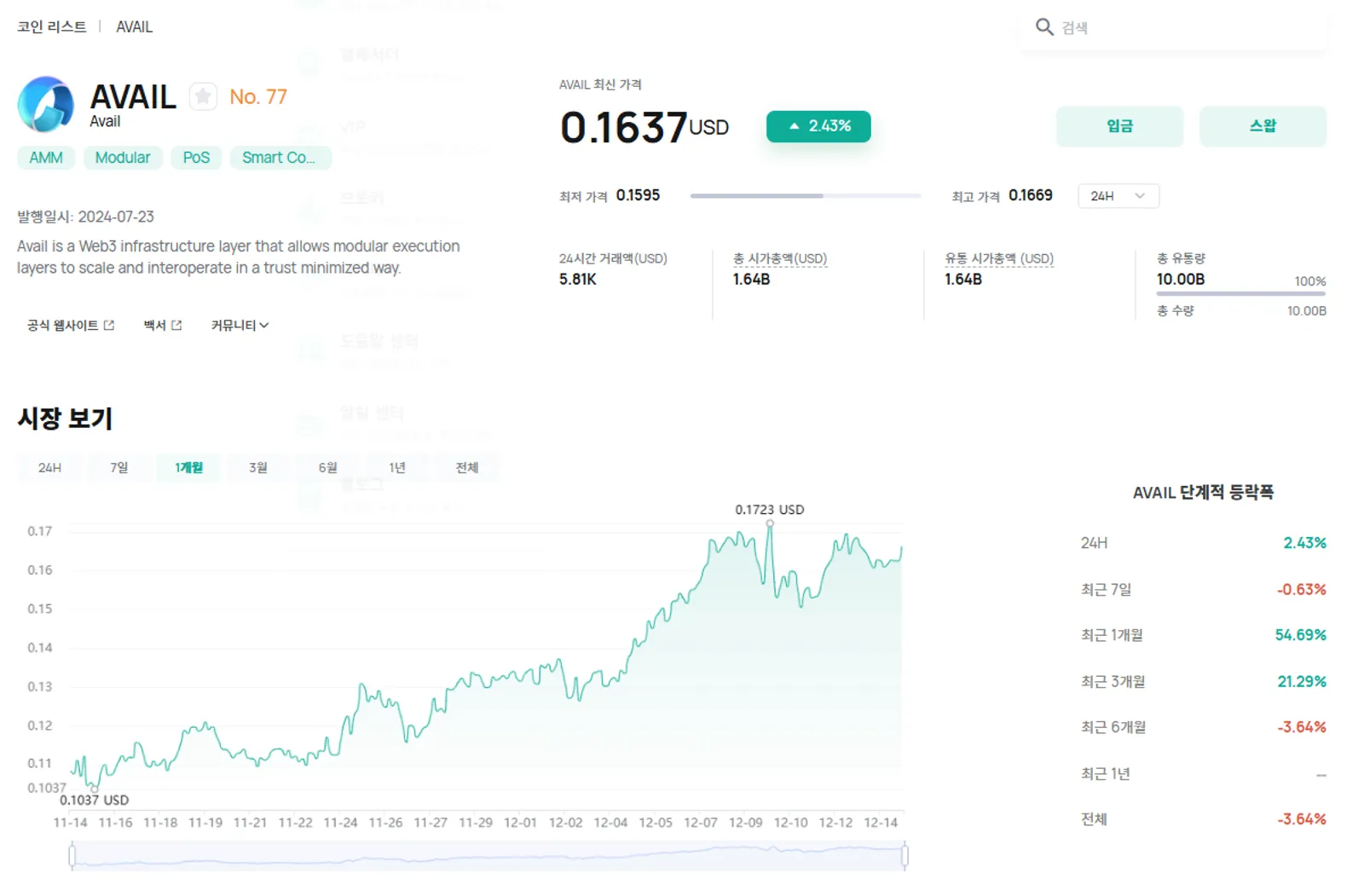Click the 총 유통량 progress bar

(1240, 294)
